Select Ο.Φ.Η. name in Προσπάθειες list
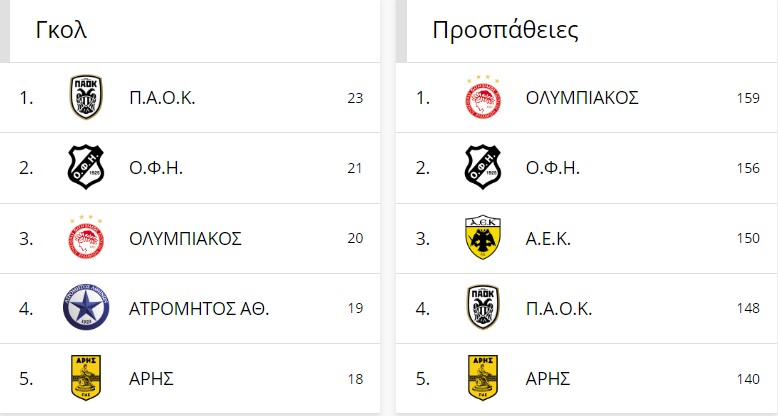Screen dimensions: 778x416 tap(552, 168)
